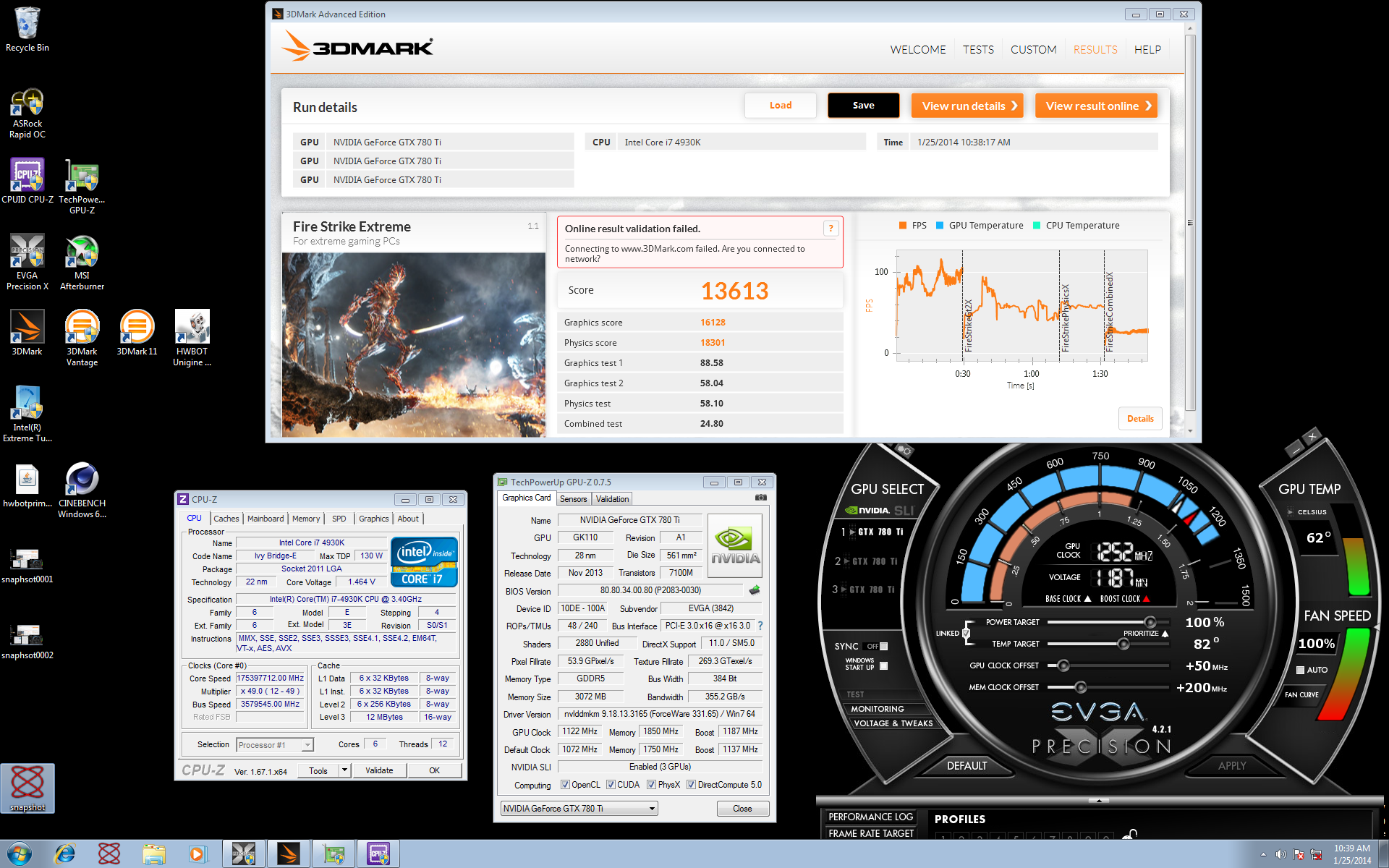Viewport: 1389px width, 868px height.
Task: Open the Windows Start button
Action: [19, 854]
